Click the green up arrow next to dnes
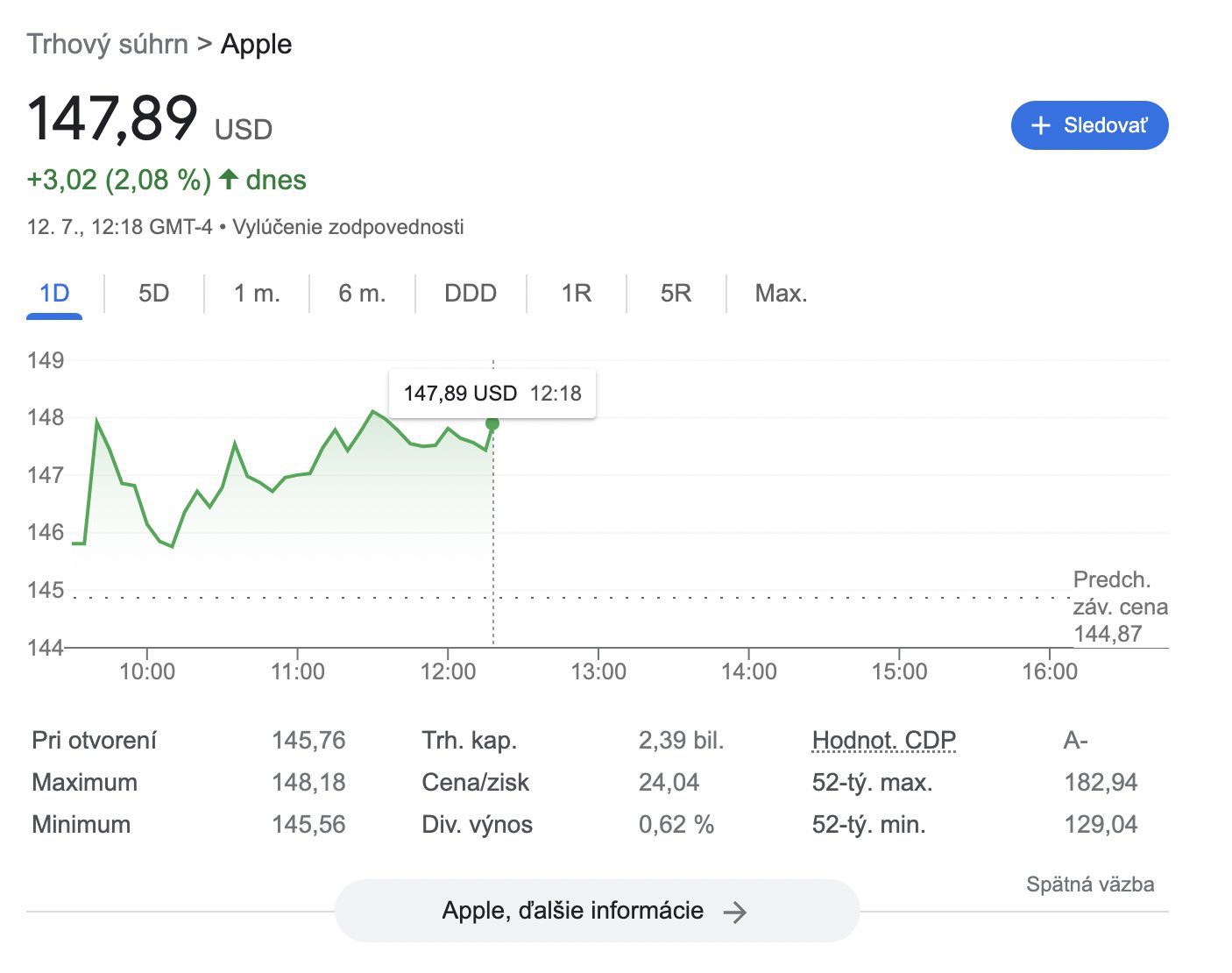The width and height of the screenshot is (1232, 973). (x=229, y=180)
